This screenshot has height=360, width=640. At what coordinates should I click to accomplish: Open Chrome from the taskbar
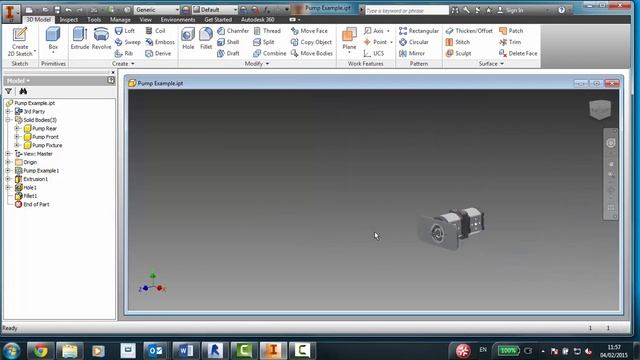[x=40, y=351]
